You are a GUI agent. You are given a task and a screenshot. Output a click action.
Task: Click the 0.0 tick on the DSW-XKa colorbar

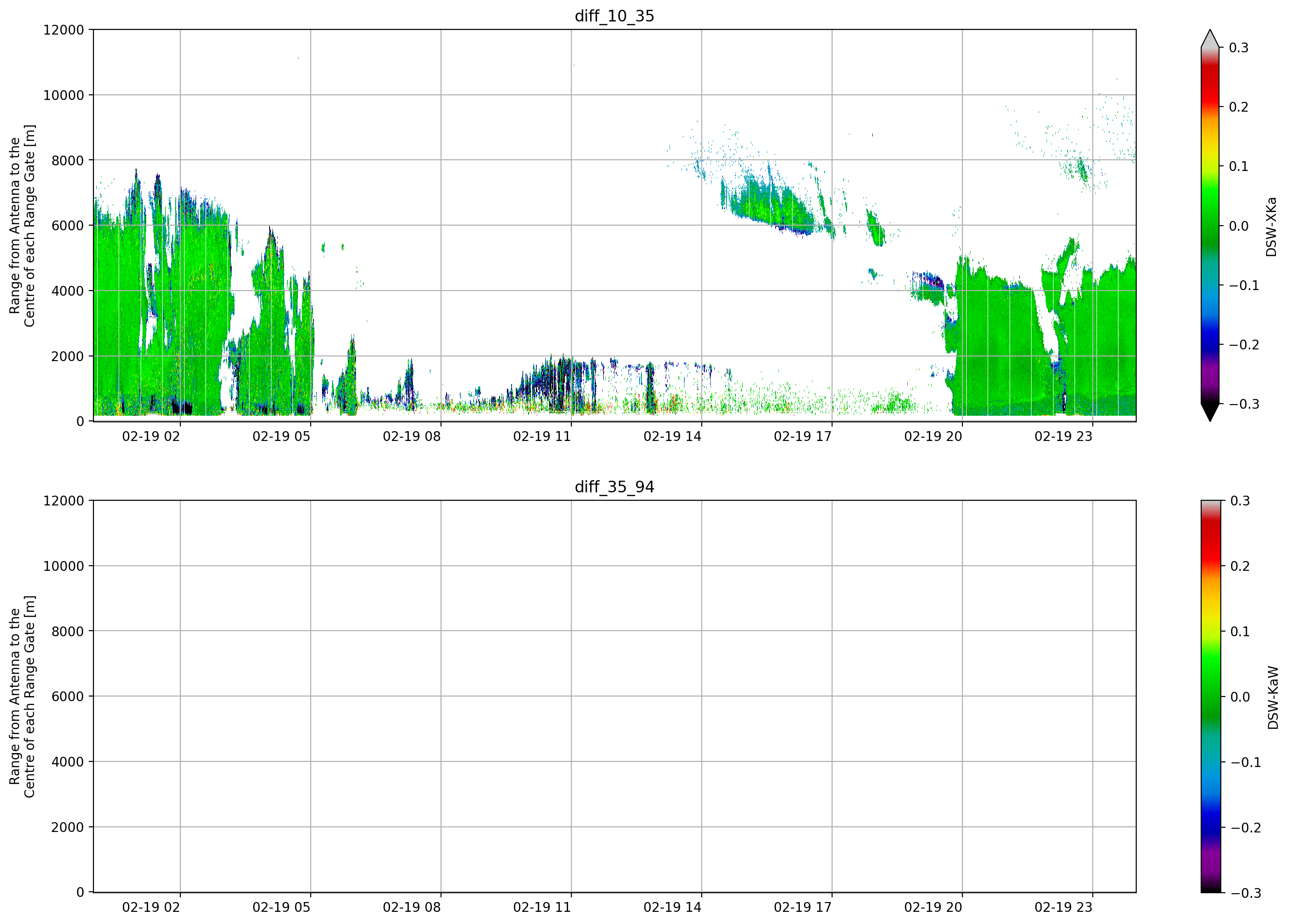(x=1239, y=226)
